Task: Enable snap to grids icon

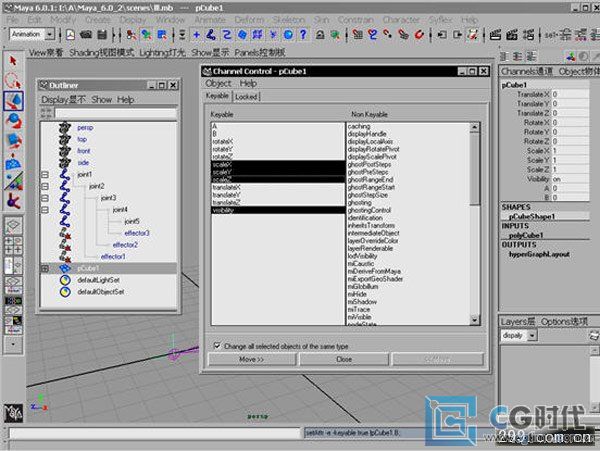Action: (x=357, y=35)
